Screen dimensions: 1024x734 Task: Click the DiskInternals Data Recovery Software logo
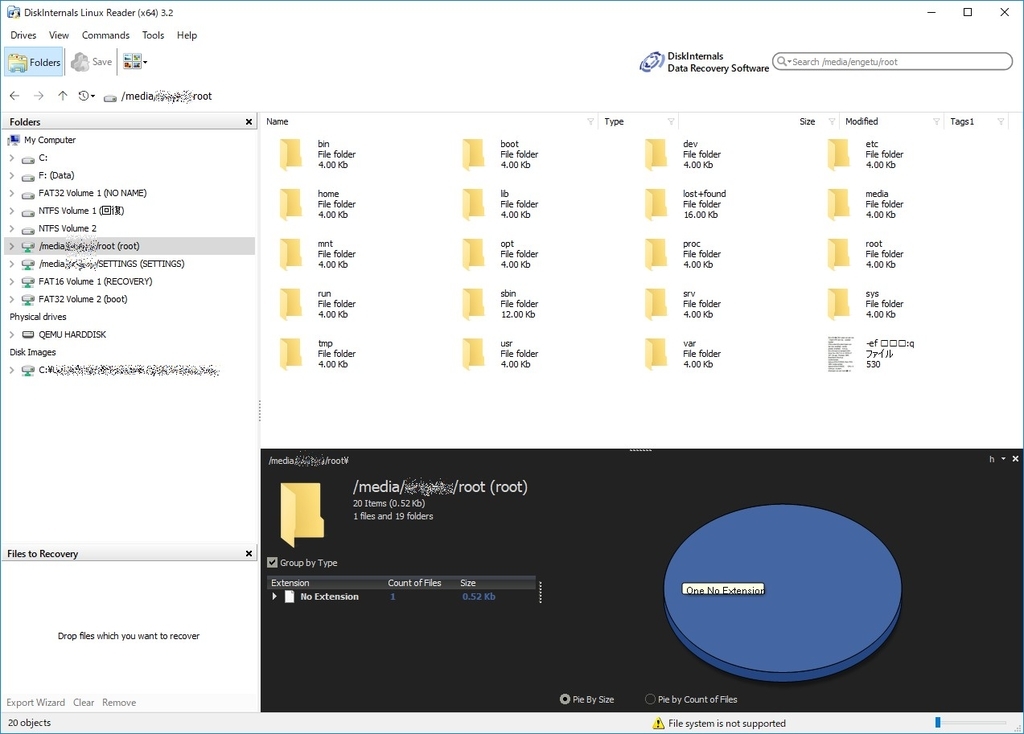[704, 62]
